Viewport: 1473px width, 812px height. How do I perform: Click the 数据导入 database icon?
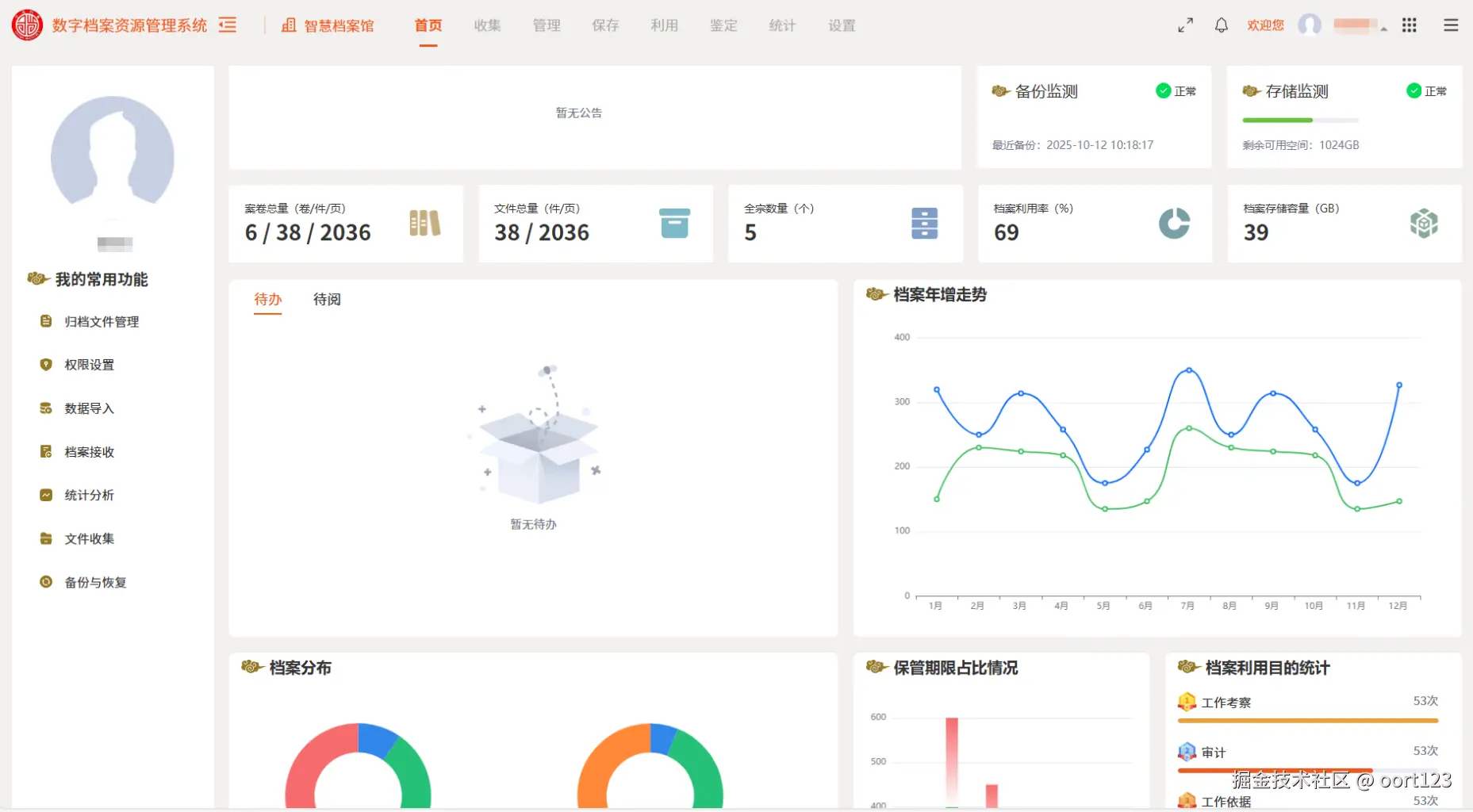[x=46, y=408]
